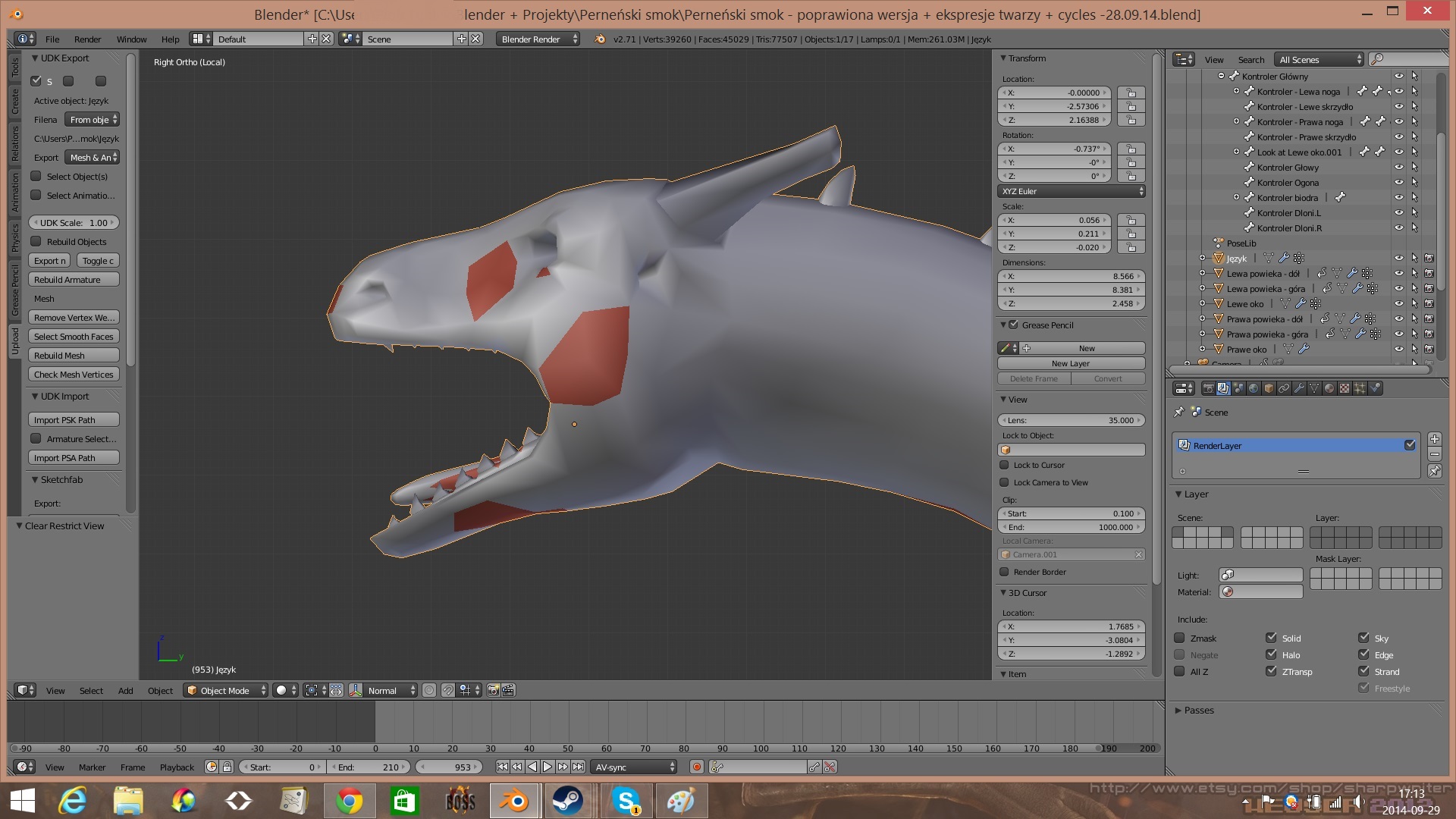Click the OpenGL render animation clapper icon
1456x819 pixels.
pyautogui.click(x=508, y=690)
